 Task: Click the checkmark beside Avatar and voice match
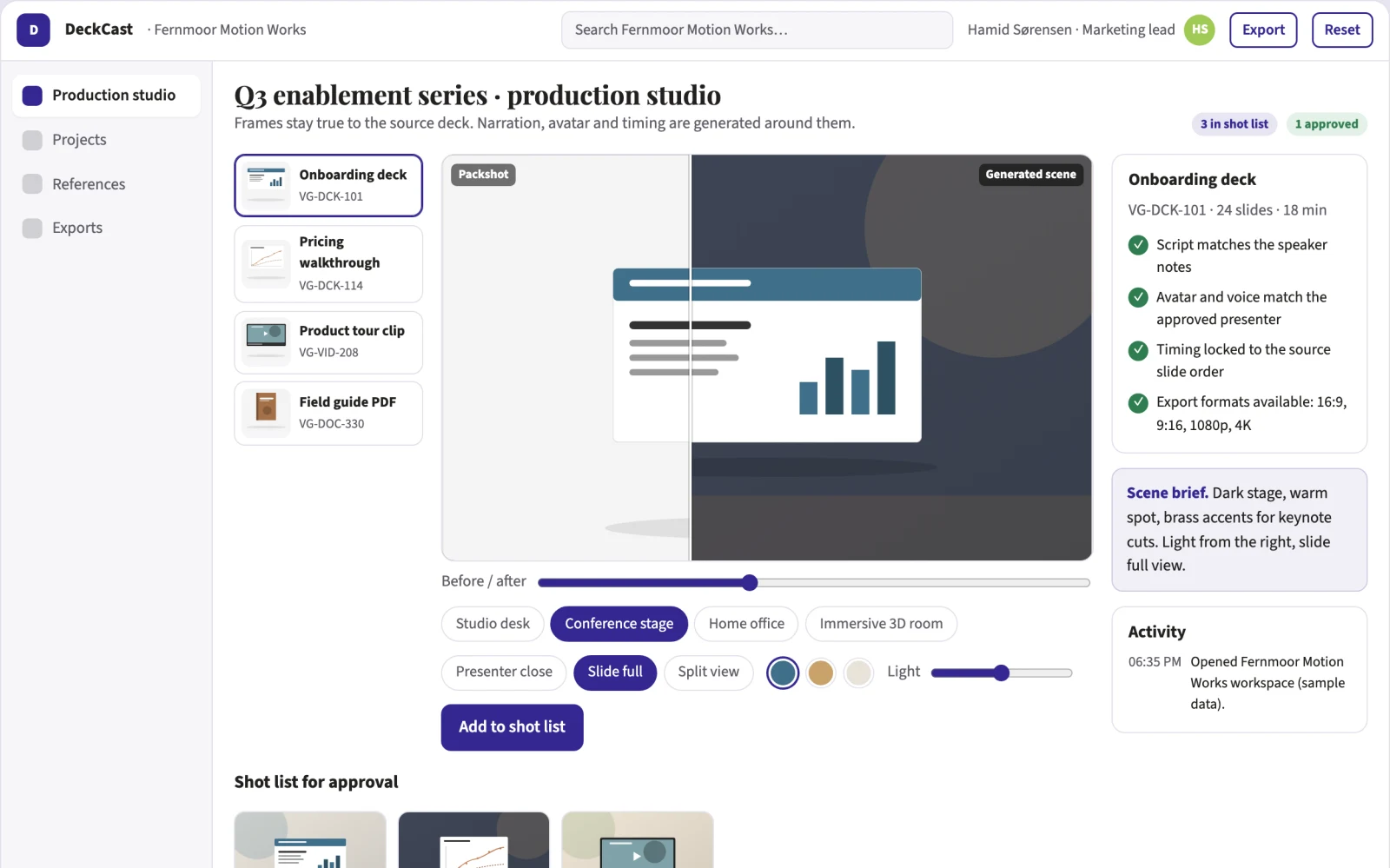(x=1138, y=297)
